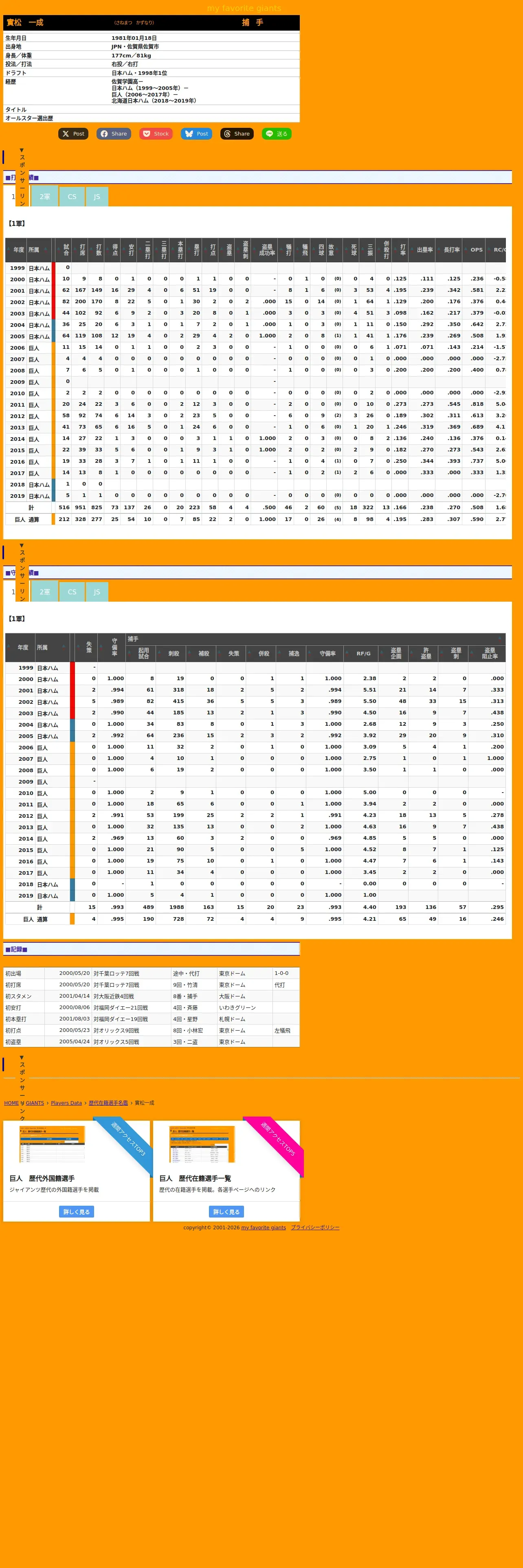523x1568 pixels.
Task: Open the card title 巨人 歴代在籍選手一覧
Action: [x=196, y=1178]
